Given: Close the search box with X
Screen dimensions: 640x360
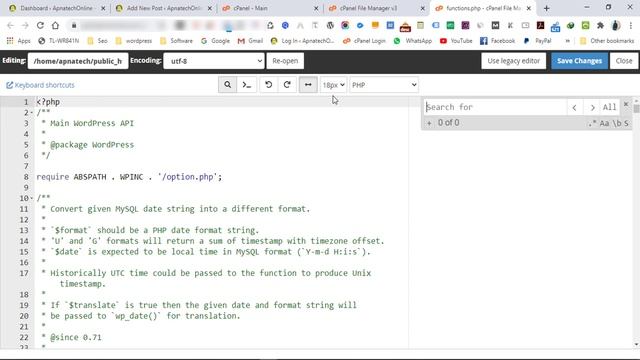Looking at the screenshot, I should [x=626, y=104].
